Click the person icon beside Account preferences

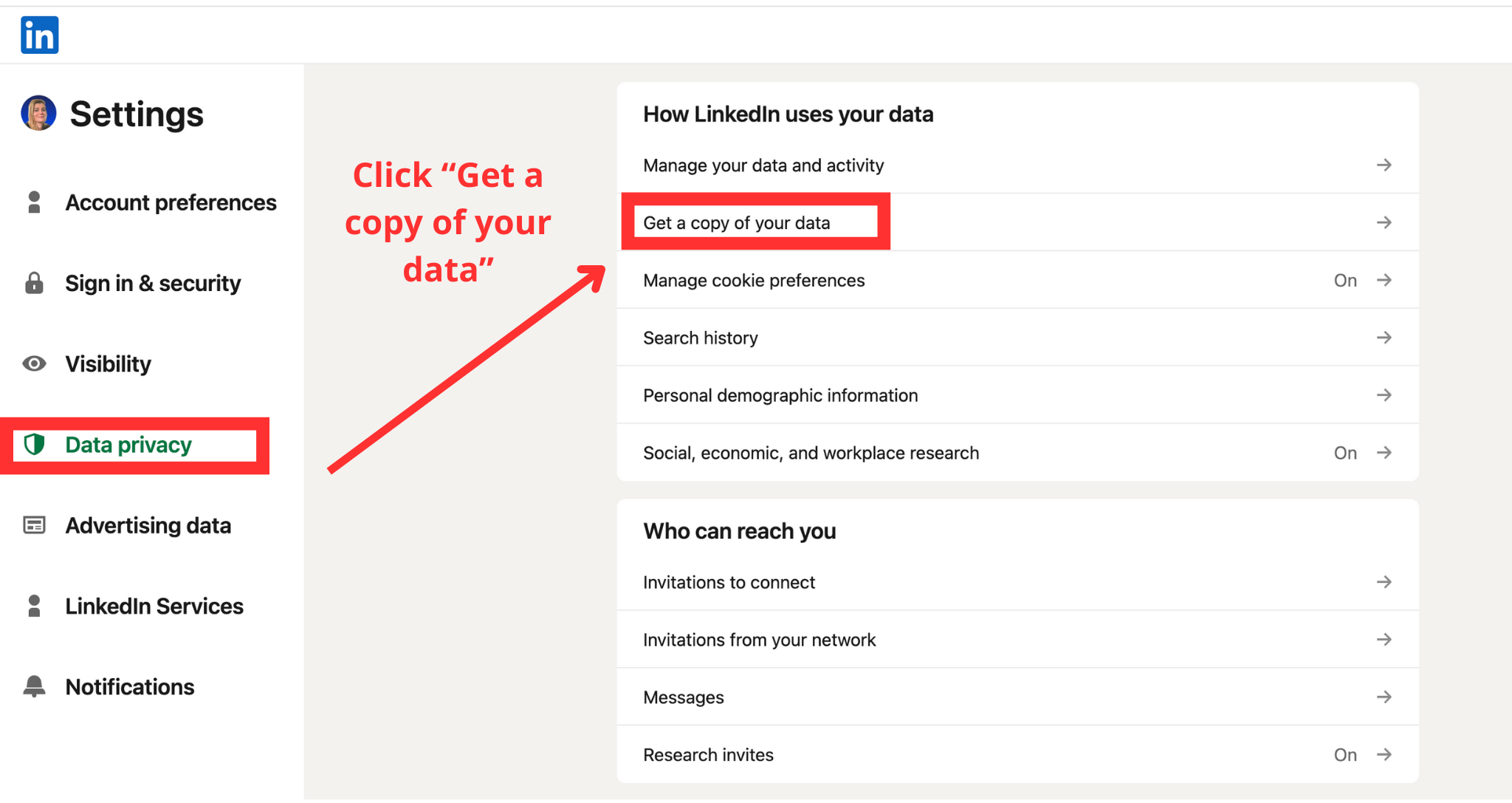(33, 202)
